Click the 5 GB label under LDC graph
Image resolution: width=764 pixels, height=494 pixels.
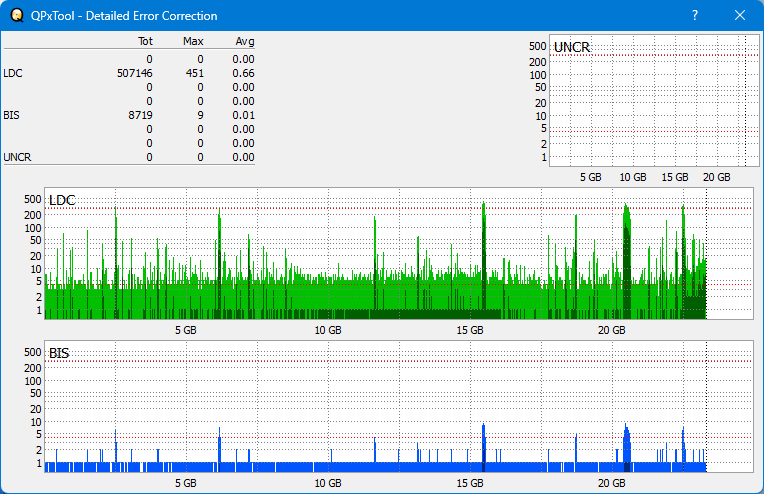tap(186, 330)
